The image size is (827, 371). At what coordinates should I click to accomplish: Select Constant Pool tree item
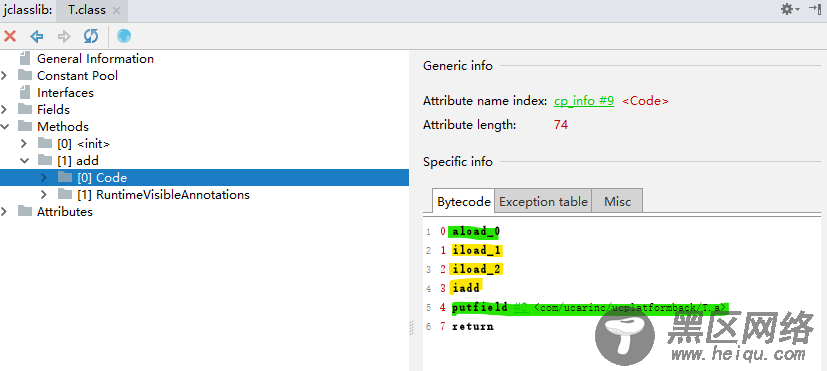78,75
